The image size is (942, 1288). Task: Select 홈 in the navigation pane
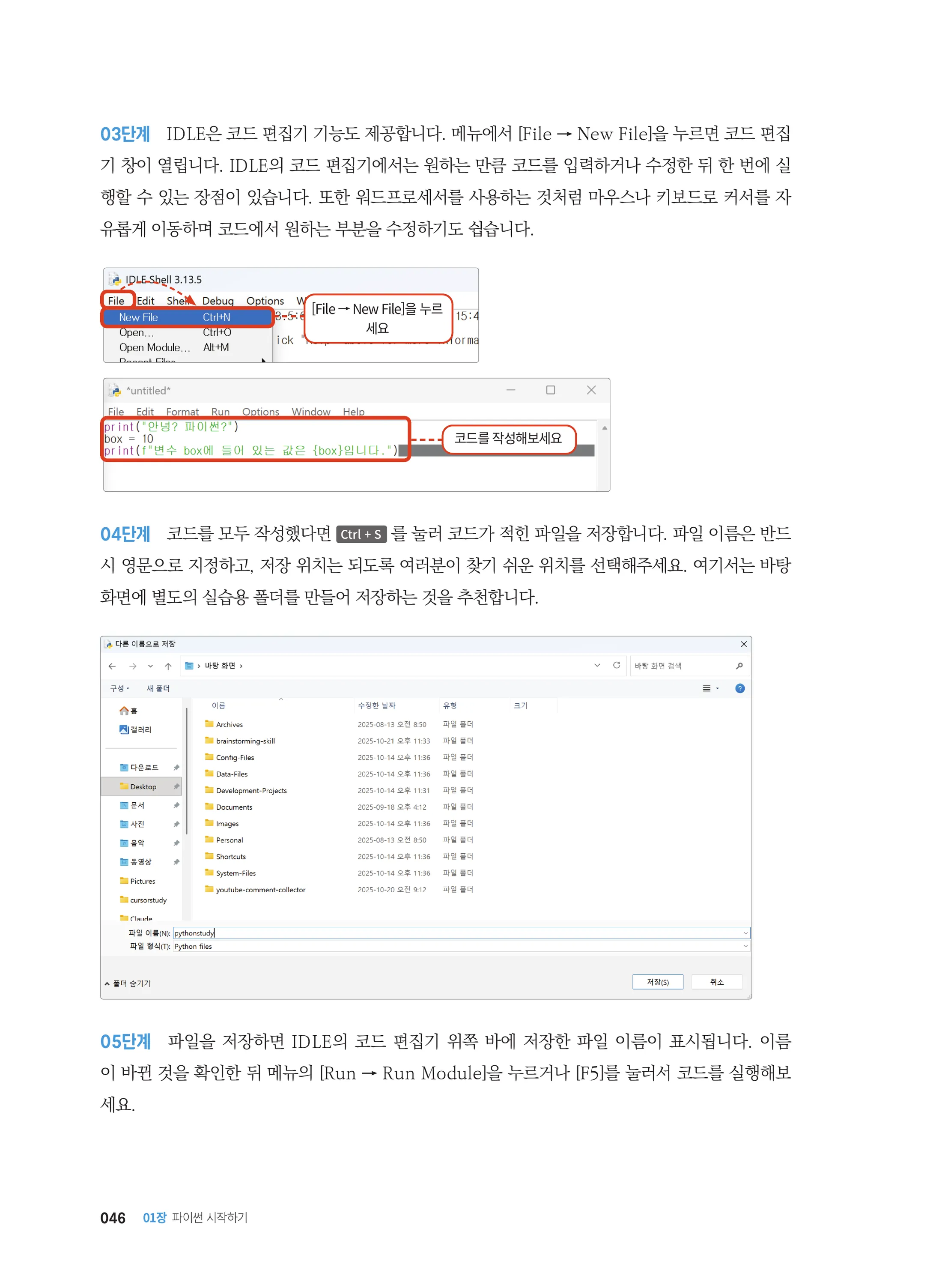(128, 711)
